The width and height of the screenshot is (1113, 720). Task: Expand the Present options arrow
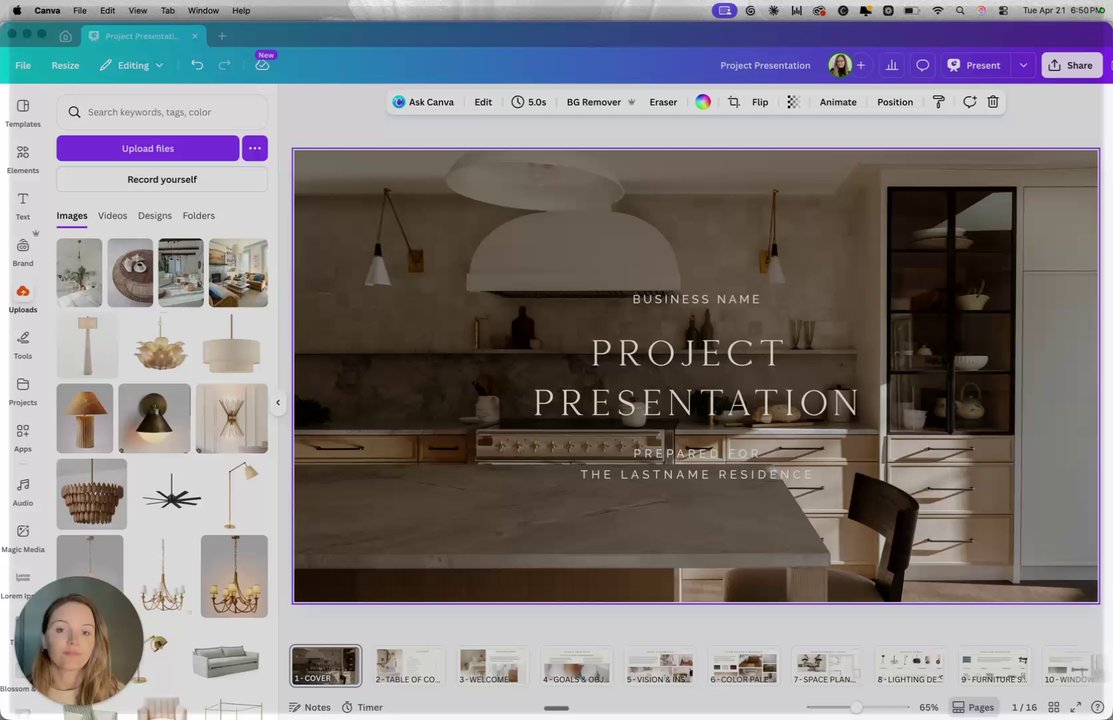[x=1023, y=65]
